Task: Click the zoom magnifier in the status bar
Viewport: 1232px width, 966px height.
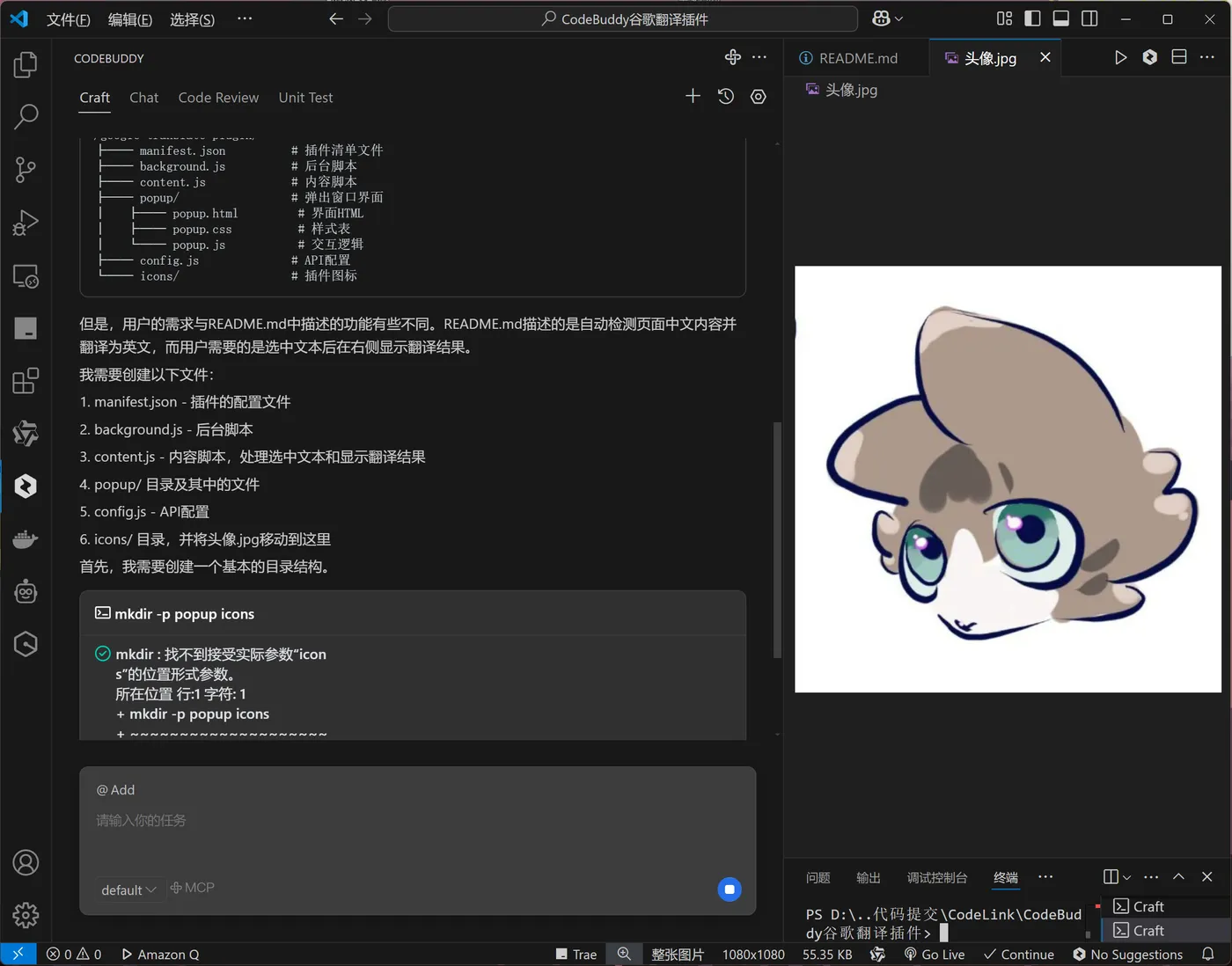Action: tap(624, 955)
